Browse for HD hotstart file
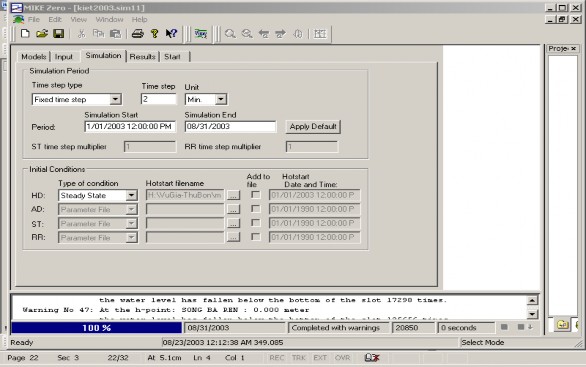Screen dimensions: 586x367 (233, 195)
